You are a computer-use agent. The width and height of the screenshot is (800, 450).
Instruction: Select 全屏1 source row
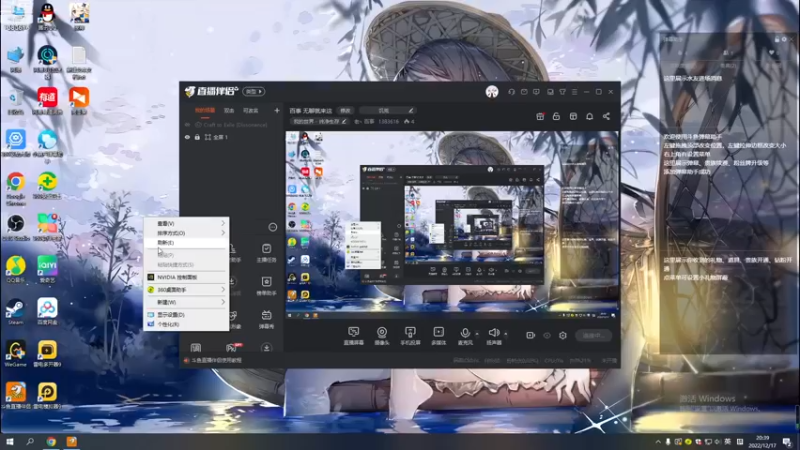pos(231,137)
